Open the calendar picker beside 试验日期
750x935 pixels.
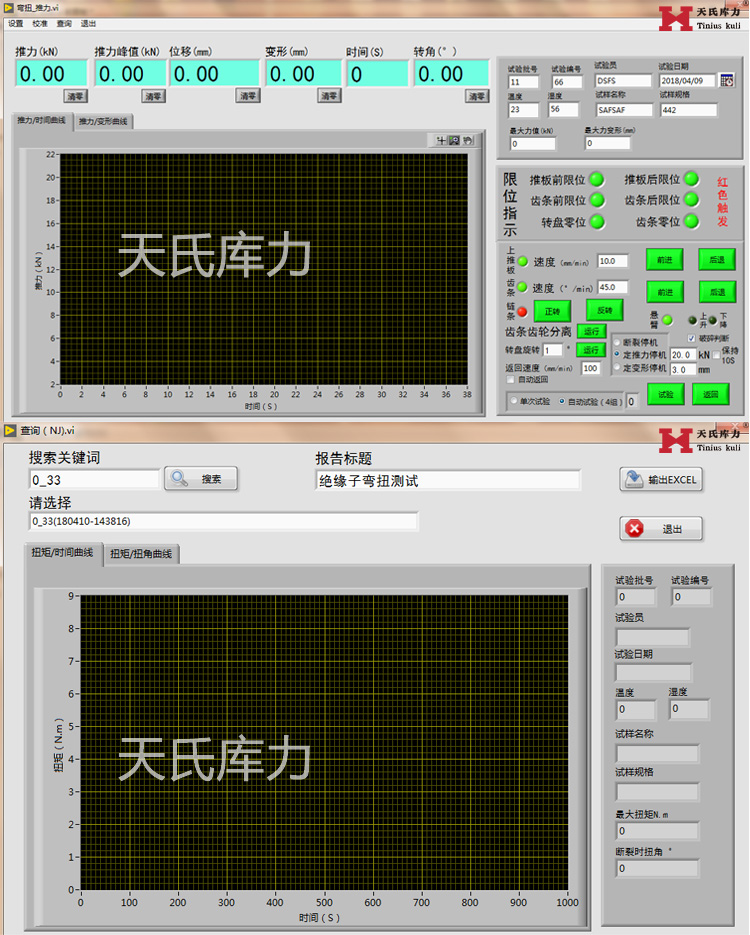[x=727, y=81]
